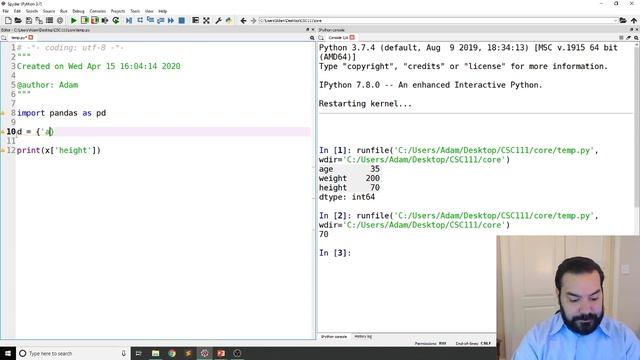Image resolution: width=640 pixels, height=360 pixels.
Task: Clear console with the eraser icon
Action: point(629,38)
